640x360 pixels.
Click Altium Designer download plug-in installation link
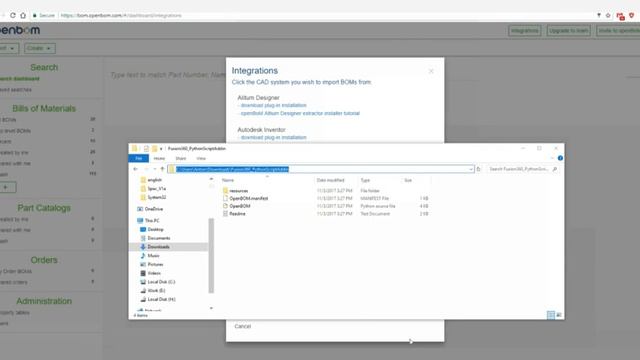[x=273, y=105]
